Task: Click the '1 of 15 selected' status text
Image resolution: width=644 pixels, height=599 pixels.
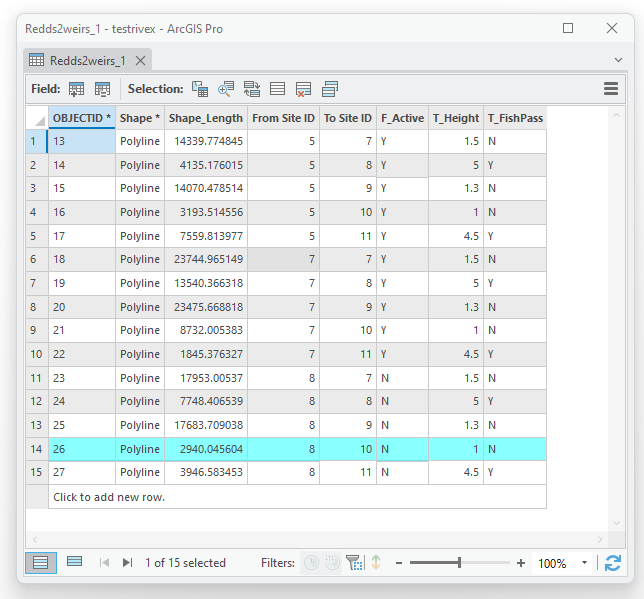Action: tap(185, 563)
